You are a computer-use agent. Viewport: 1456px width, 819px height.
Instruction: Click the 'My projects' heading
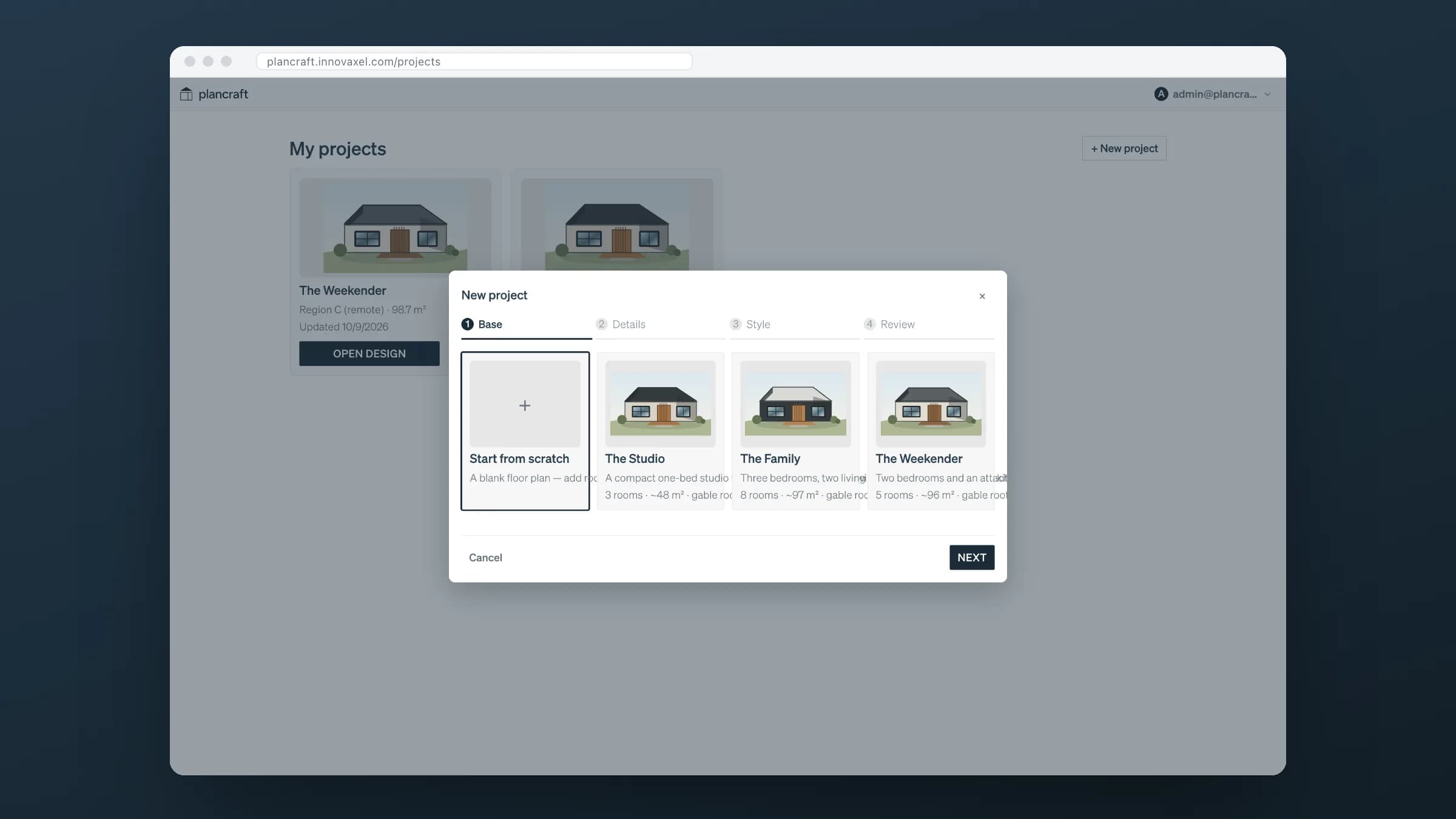pos(337,149)
